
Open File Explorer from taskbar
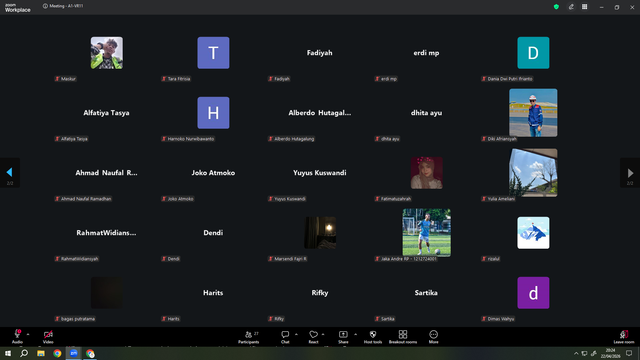[41, 353]
